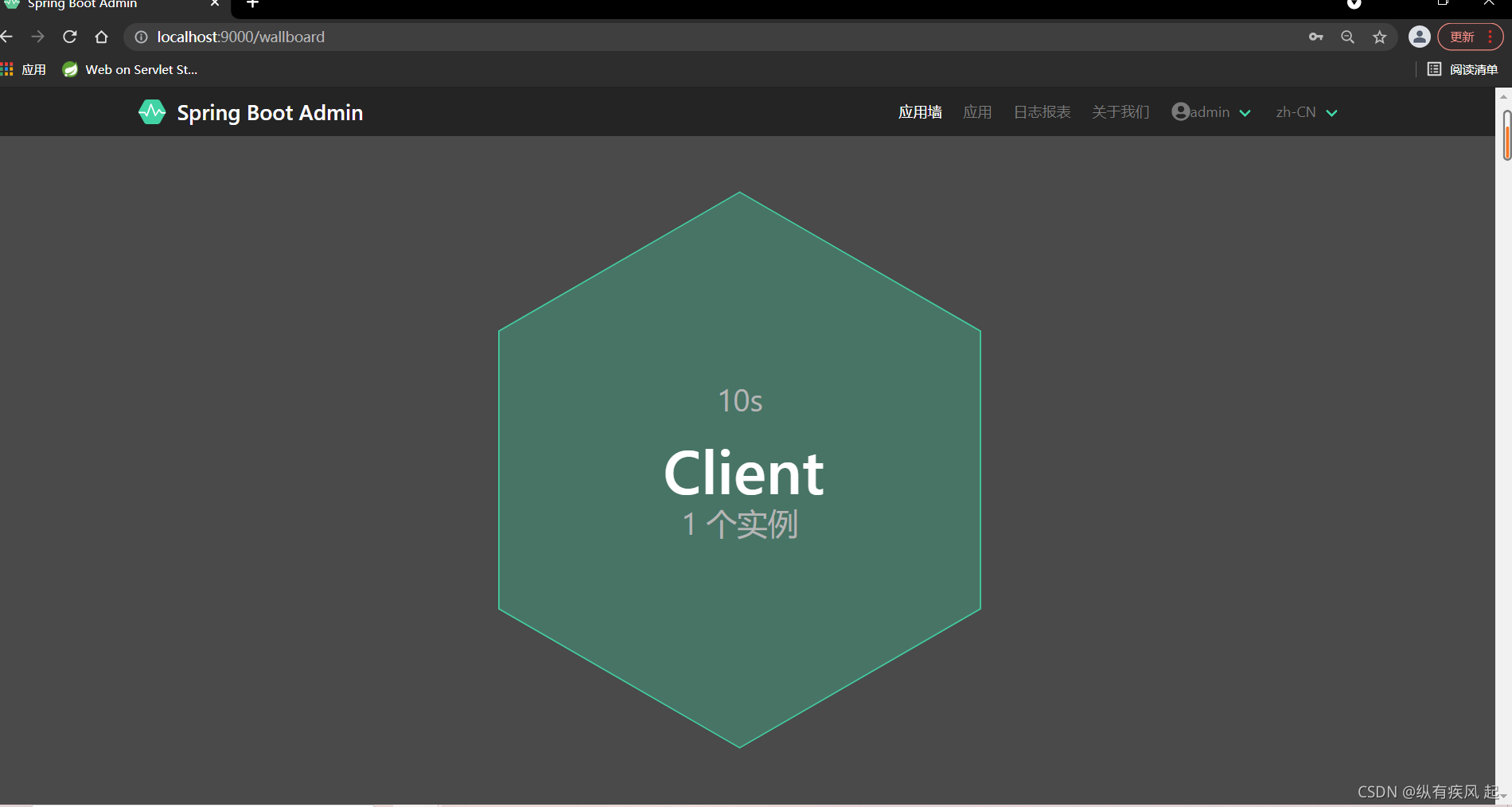Image resolution: width=1512 pixels, height=807 pixels.
Task: Open a new browser tab
Action: (x=252, y=4)
